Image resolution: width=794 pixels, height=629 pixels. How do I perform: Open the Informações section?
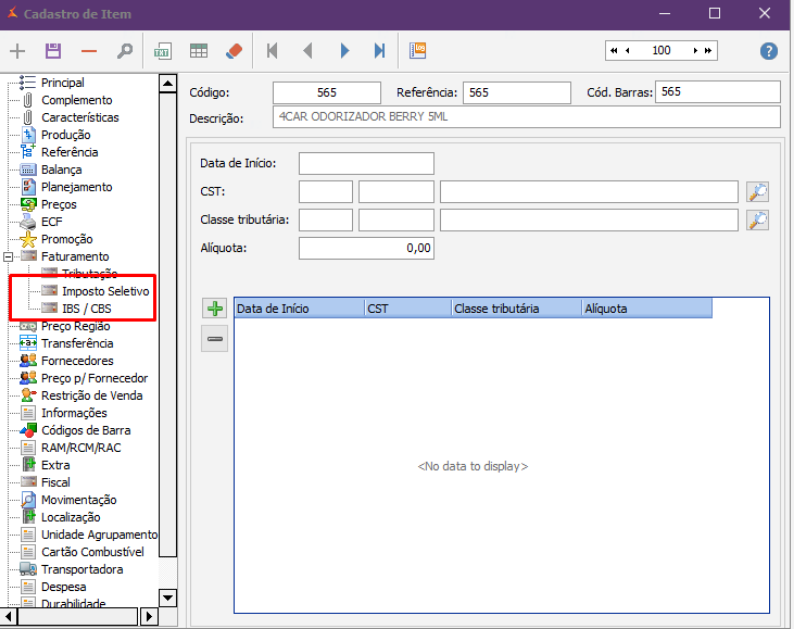[x=74, y=413]
